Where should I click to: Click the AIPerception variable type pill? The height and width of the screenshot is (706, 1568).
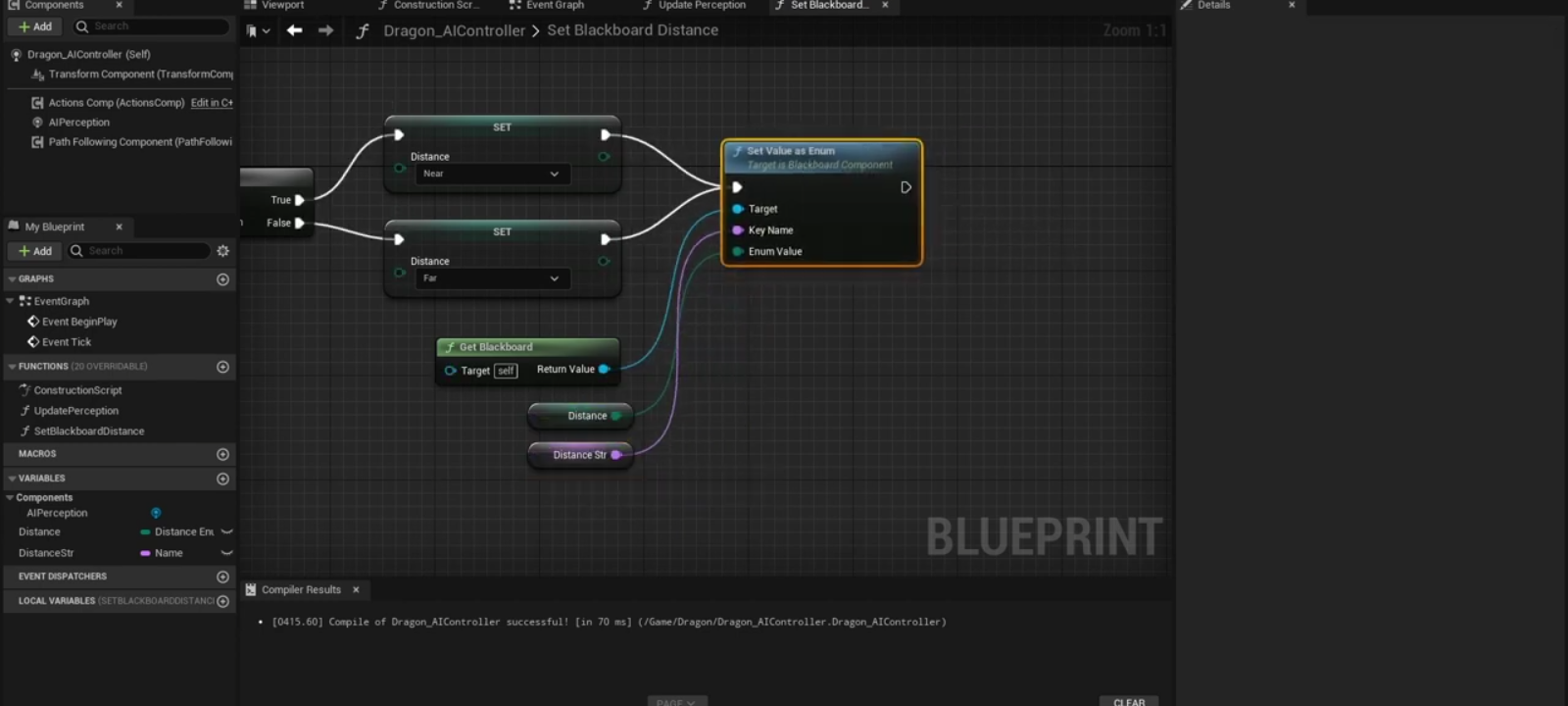coord(156,513)
